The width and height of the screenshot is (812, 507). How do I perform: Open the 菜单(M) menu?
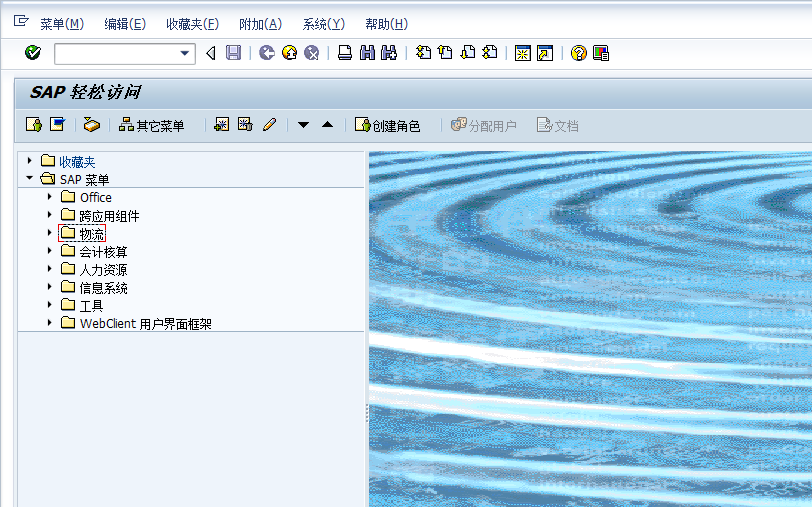[62, 24]
